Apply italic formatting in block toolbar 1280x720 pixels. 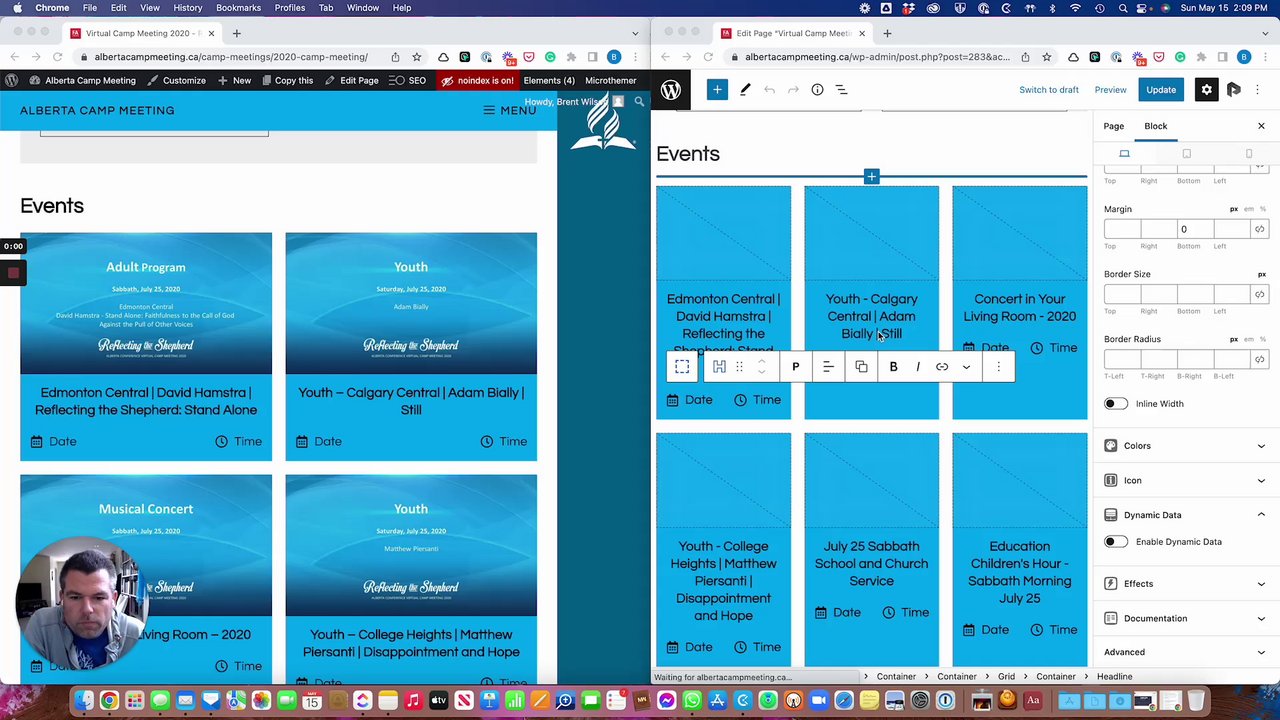coord(918,367)
